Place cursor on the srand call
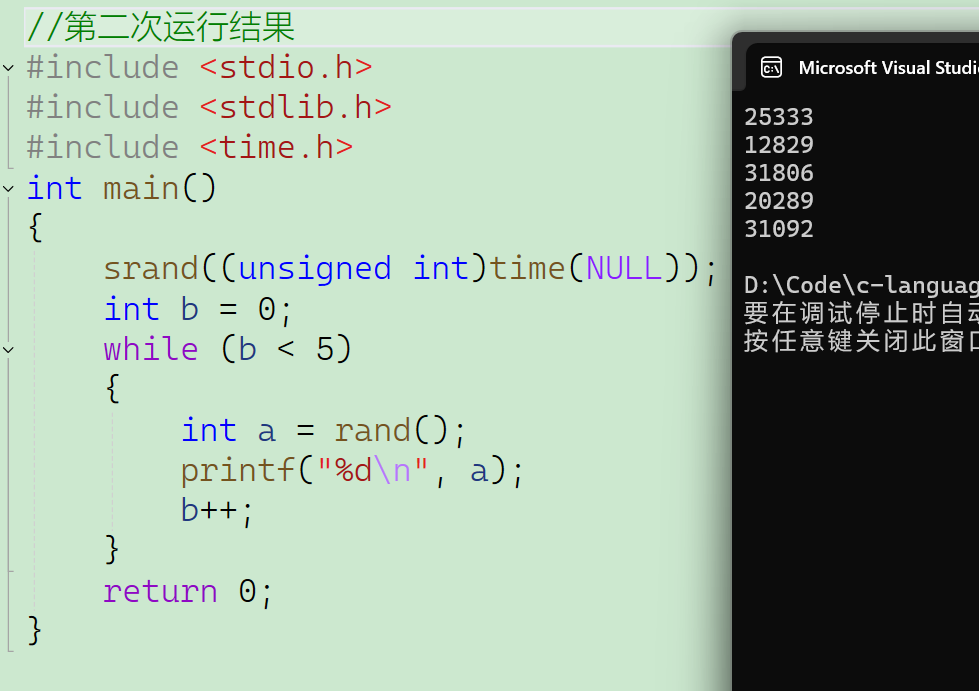The height and width of the screenshot is (691, 979). click(150, 268)
